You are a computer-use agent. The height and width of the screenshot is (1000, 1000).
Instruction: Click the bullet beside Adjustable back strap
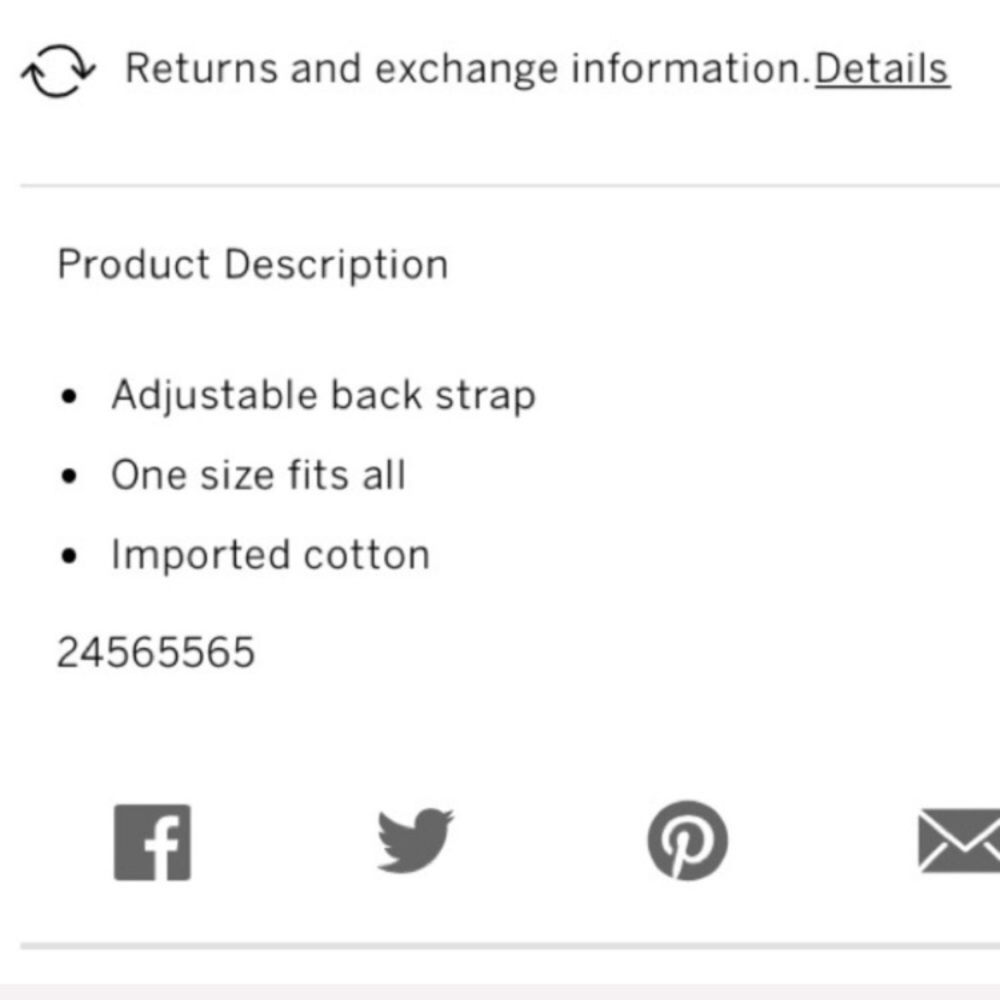click(x=68, y=397)
